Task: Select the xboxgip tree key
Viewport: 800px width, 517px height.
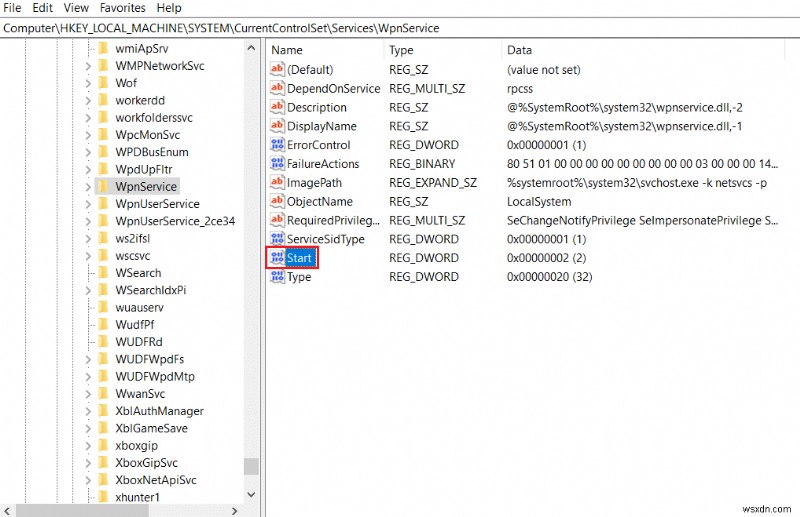Action: click(x=136, y=445)
